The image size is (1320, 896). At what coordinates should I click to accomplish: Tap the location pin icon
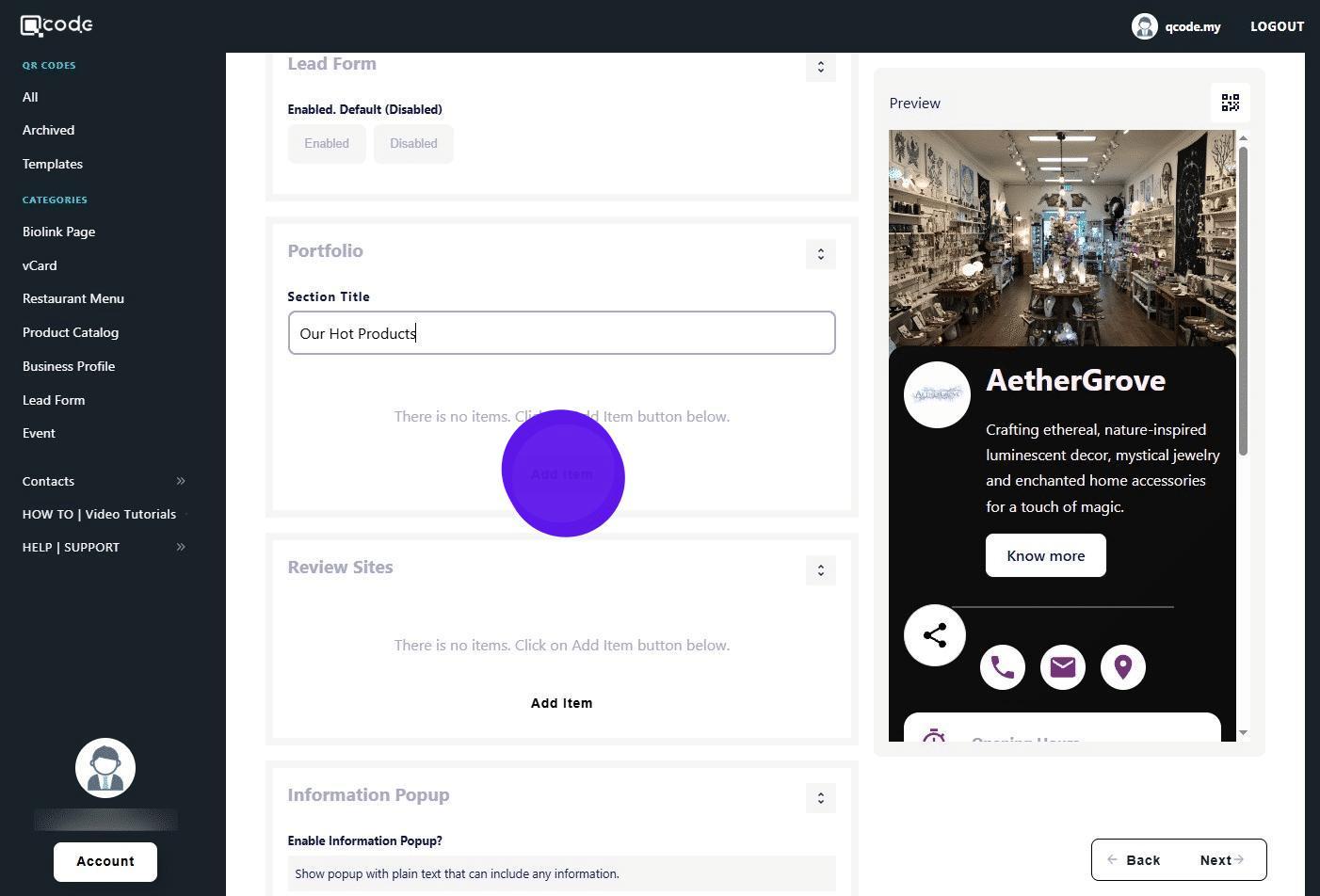(x=1122, y=667)
